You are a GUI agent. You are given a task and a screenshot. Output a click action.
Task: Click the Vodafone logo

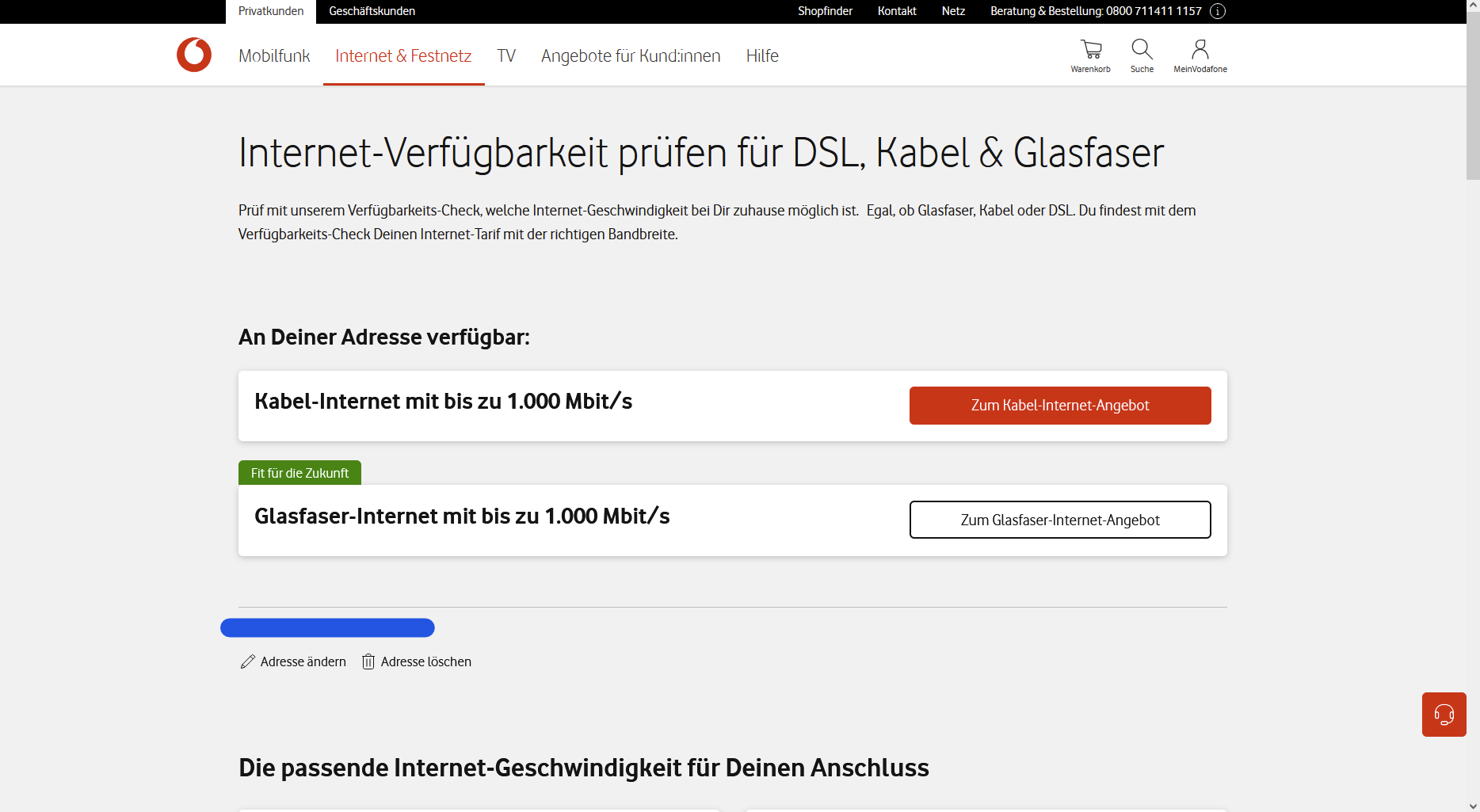(194, 55)
